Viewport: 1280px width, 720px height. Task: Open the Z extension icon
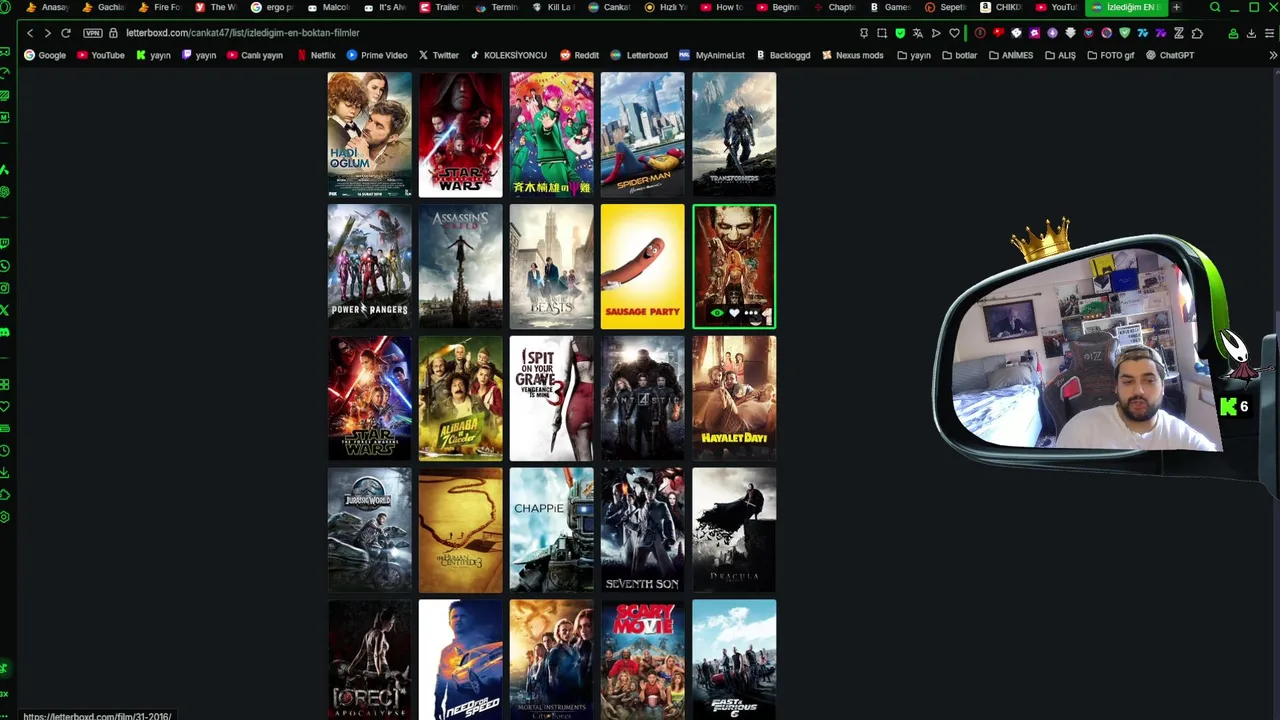(1179, 33)
